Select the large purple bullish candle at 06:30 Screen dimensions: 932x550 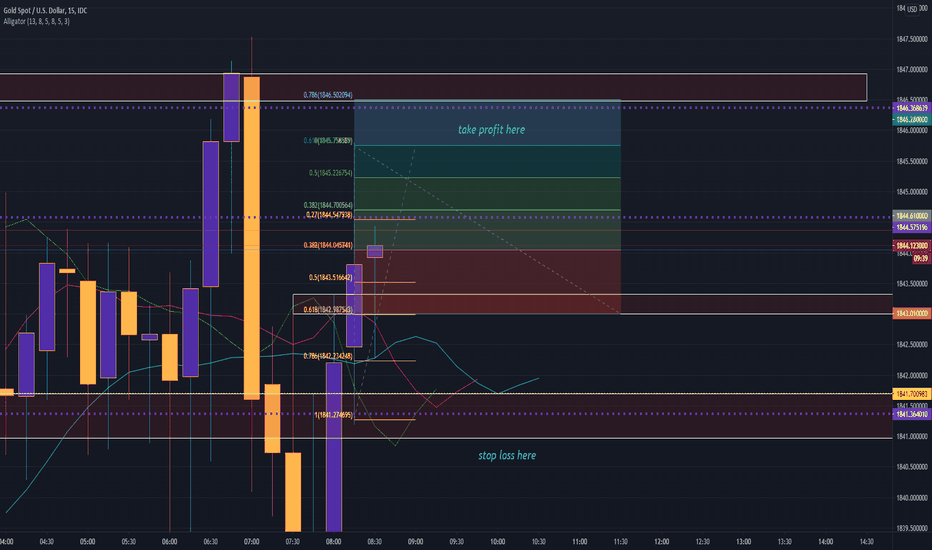click(x=210, y=214)
